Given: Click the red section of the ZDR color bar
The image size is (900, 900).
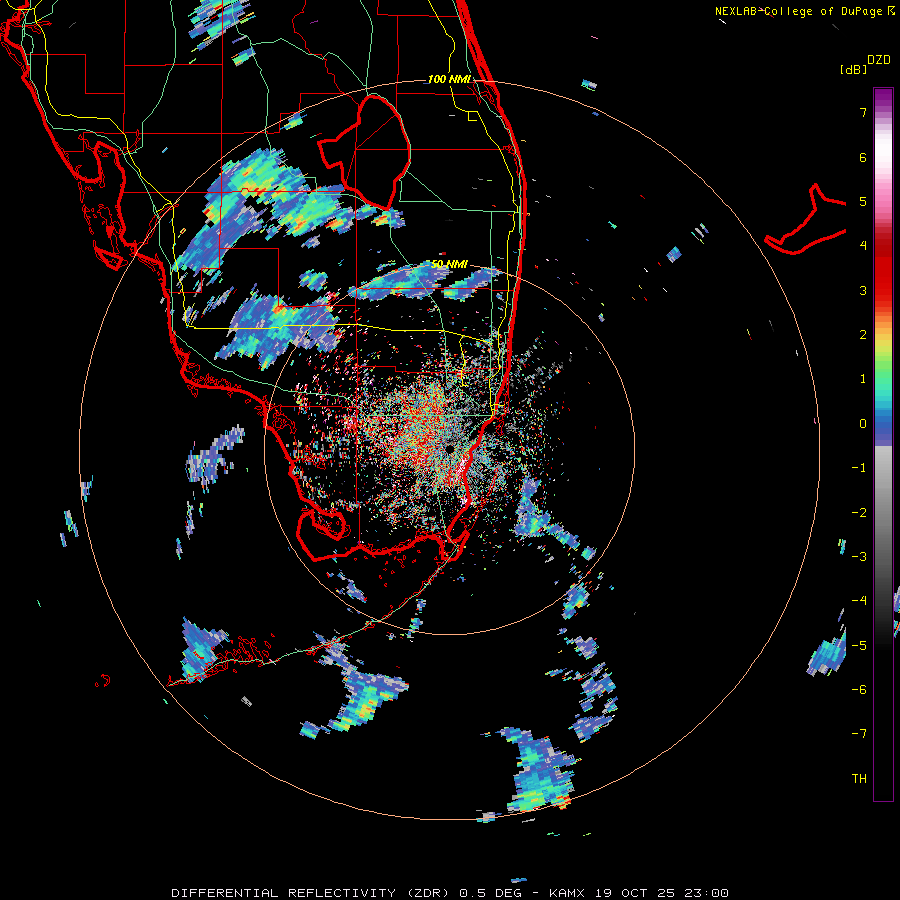Looking at the screenshot, I should (x=883, y=270).
